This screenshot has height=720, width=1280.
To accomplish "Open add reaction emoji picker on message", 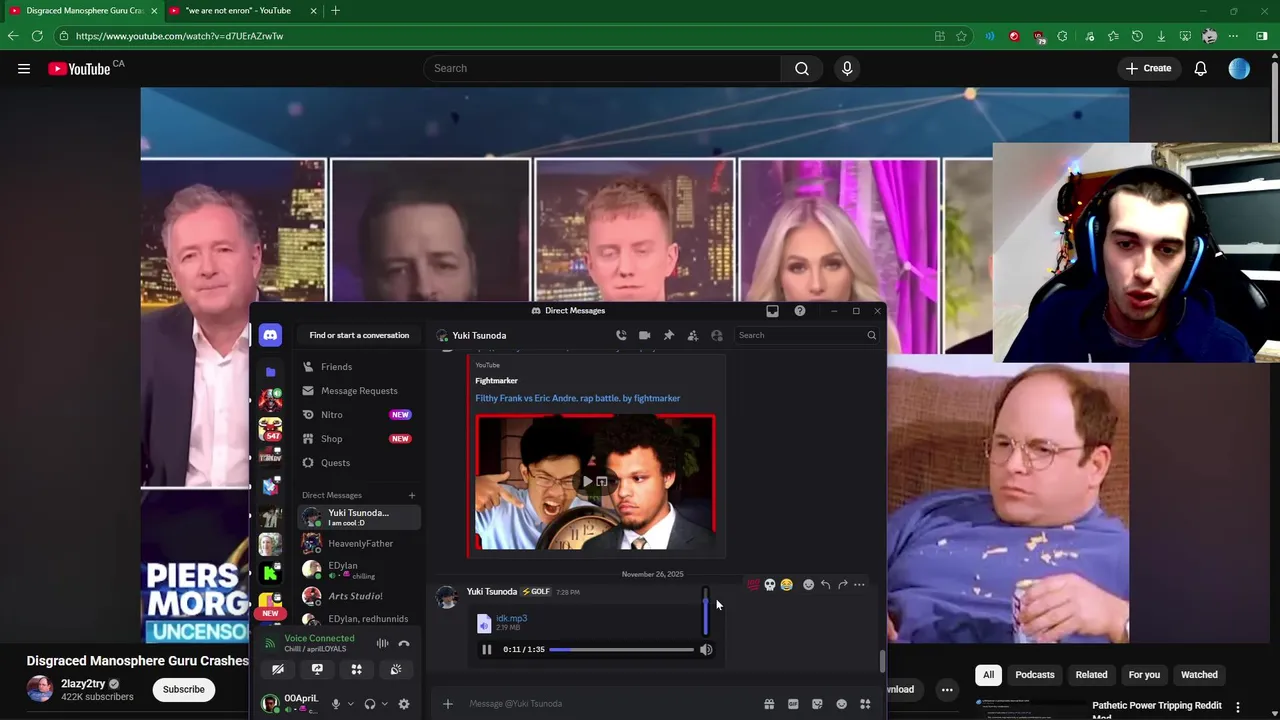I will pyautogui.click(x=808, y=585).
